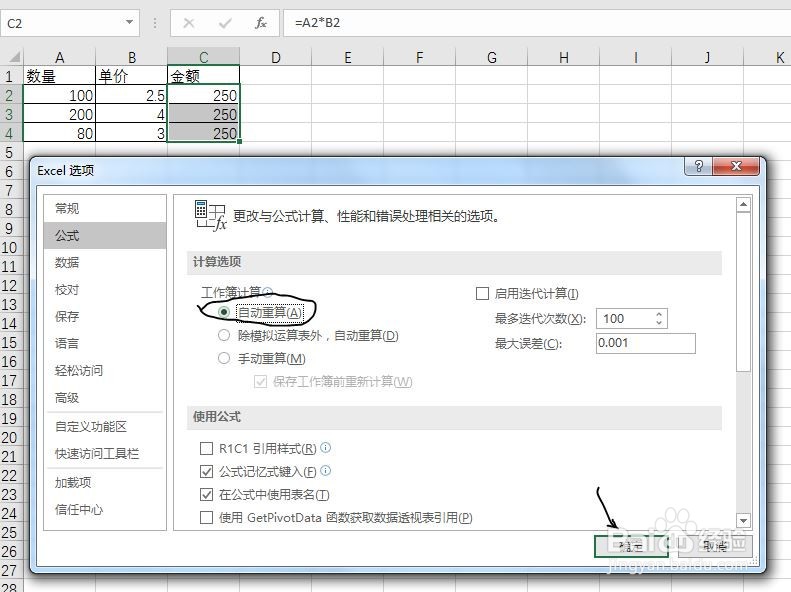Click cell A4 with value 80
791x592 pixels.
click(x=59, y=133)
